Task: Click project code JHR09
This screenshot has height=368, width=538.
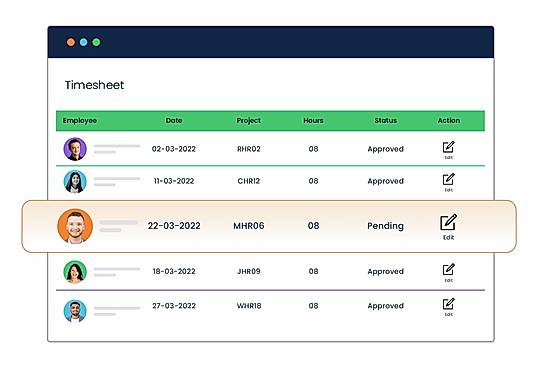Action: point(249,271)
